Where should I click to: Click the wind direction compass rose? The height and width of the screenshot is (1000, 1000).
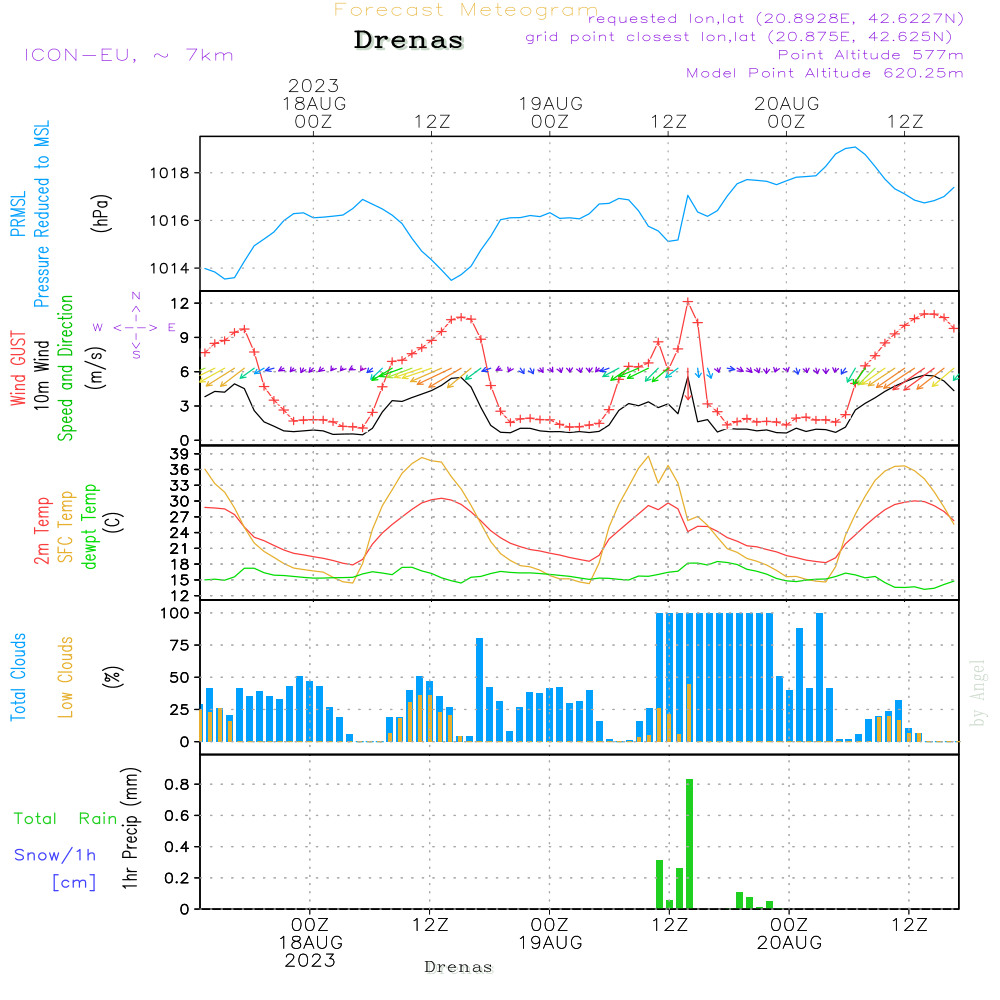[x=135, y=326]
